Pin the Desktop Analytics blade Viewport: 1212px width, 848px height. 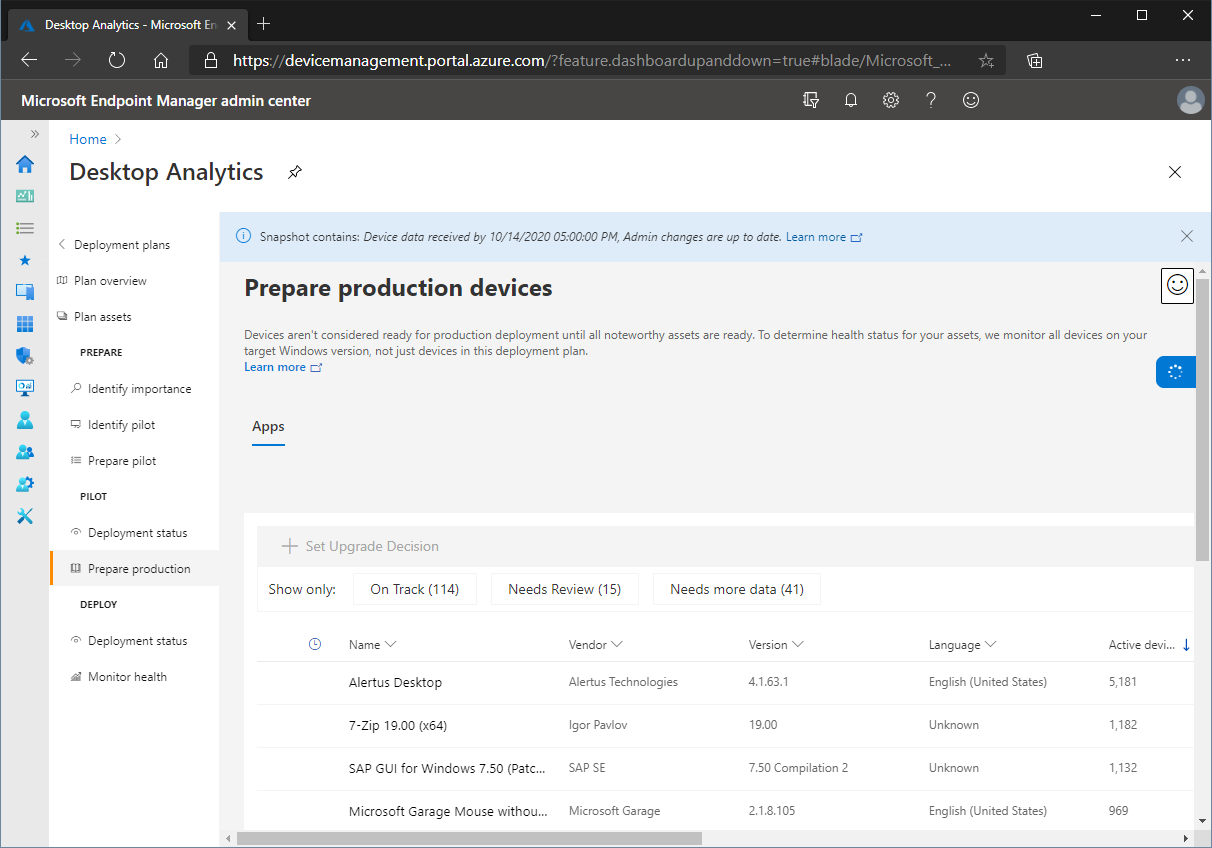point(294,172)
